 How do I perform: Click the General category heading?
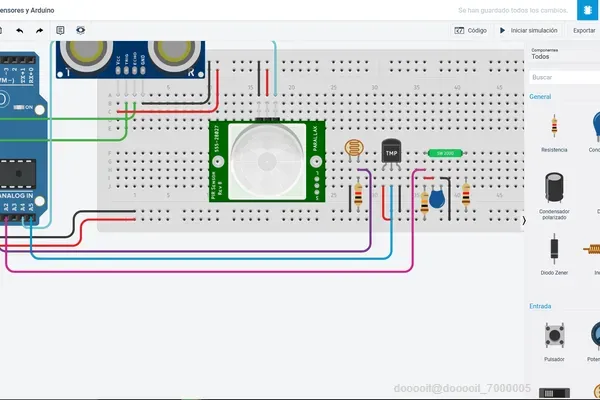click(540, 96)
